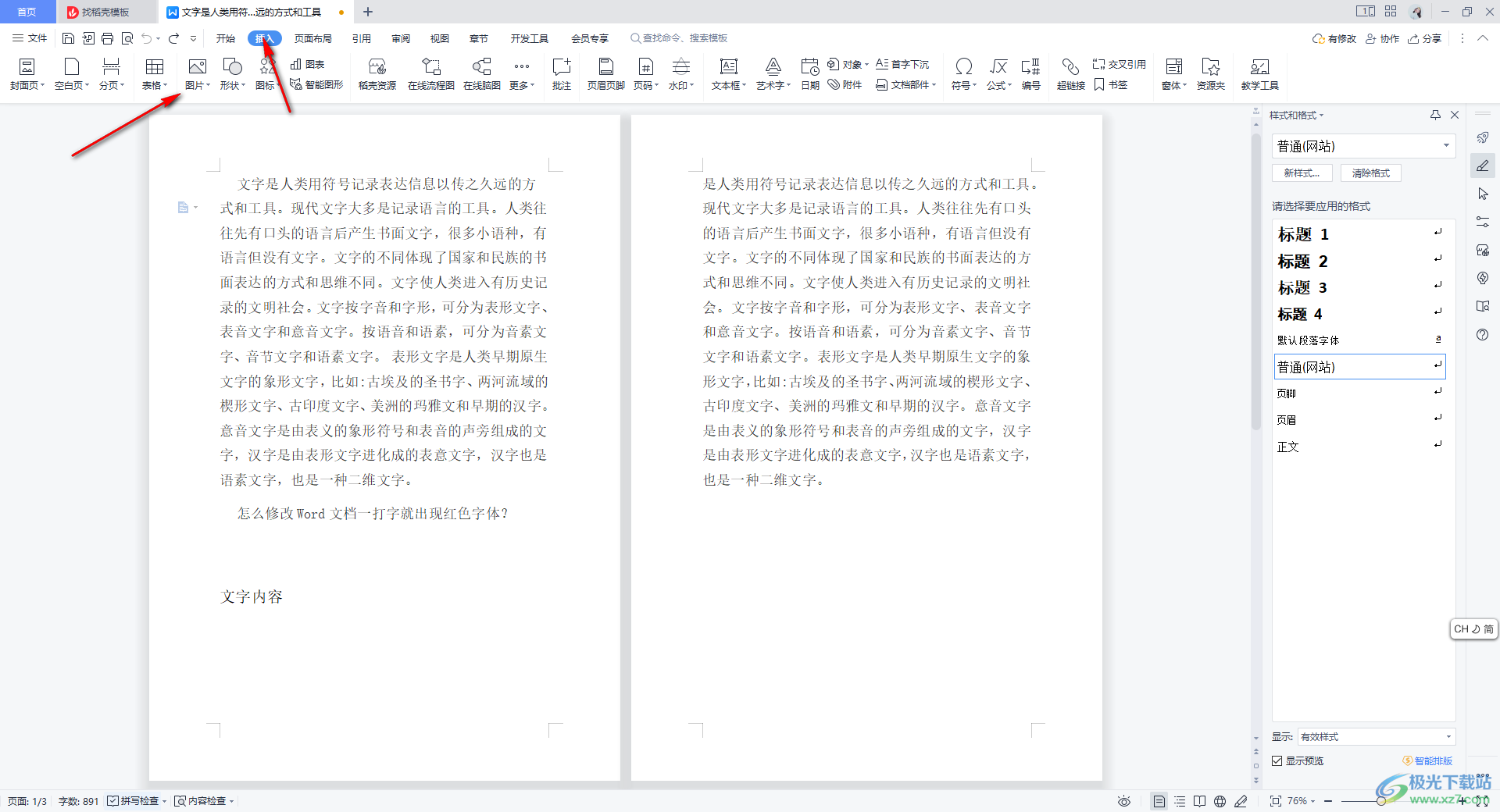Screen dimensions: 1500x812
Task: Open the 页面布局 ribbon tab
Action: [313, 38]
